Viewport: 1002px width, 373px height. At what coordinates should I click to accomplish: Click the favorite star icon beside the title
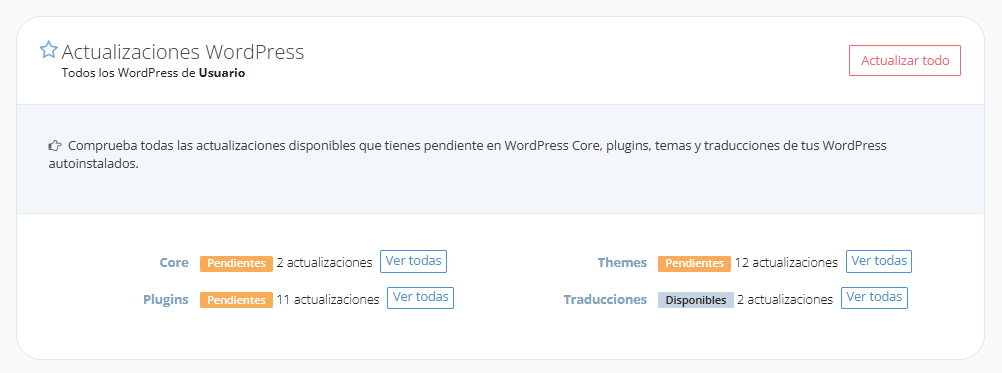tap(49, 50)
